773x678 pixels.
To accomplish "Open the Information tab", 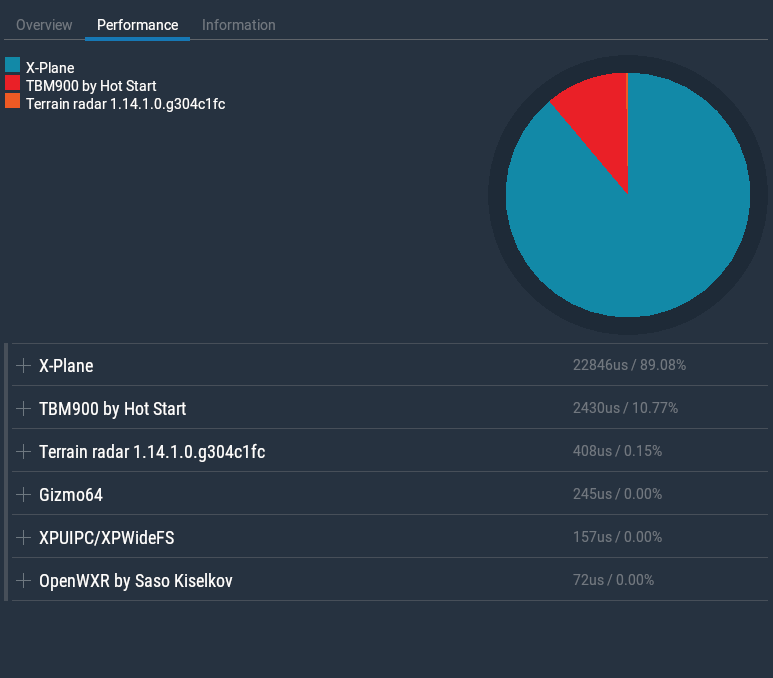I will 238,25.
